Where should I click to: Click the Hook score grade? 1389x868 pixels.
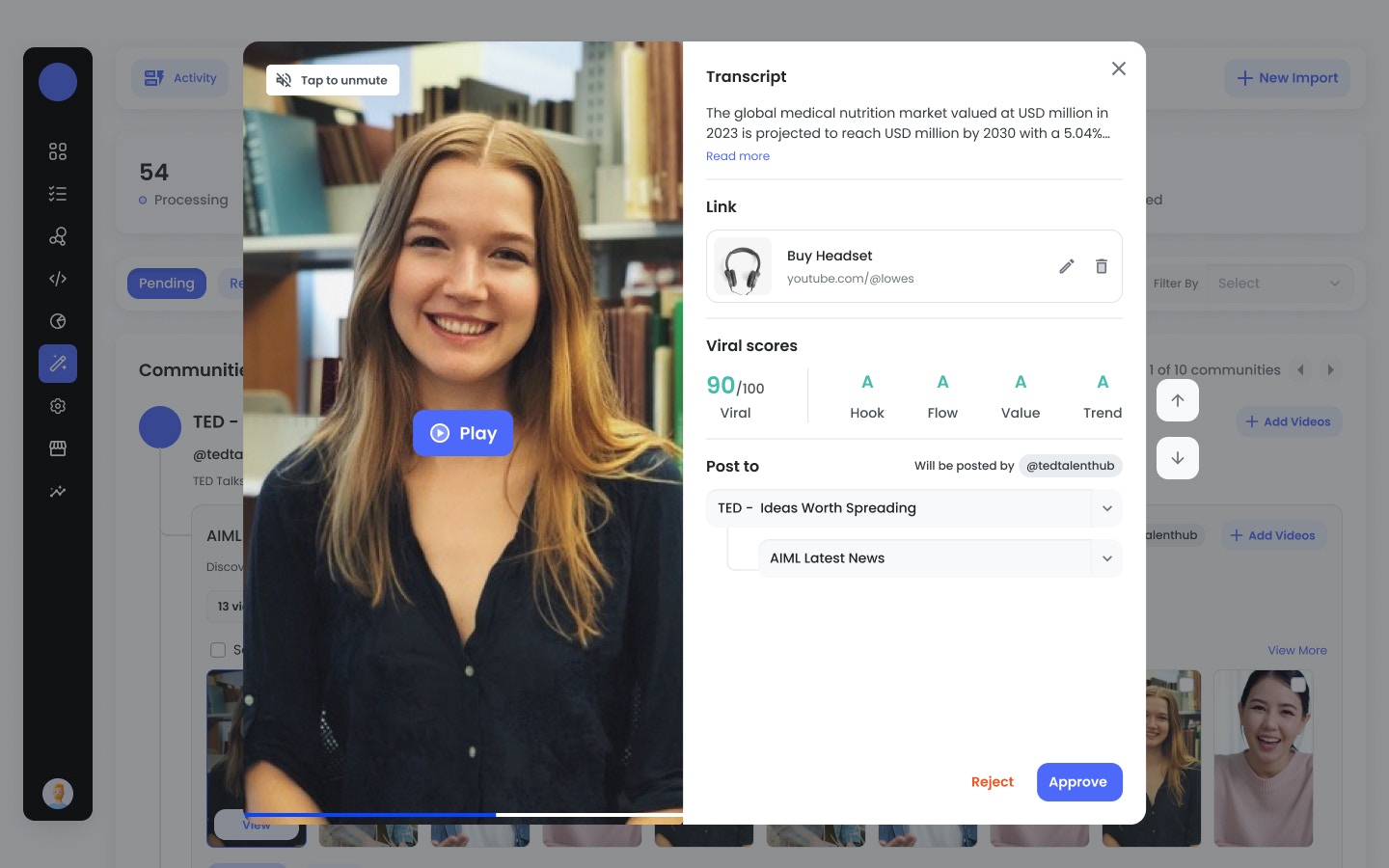click(867, 383)
